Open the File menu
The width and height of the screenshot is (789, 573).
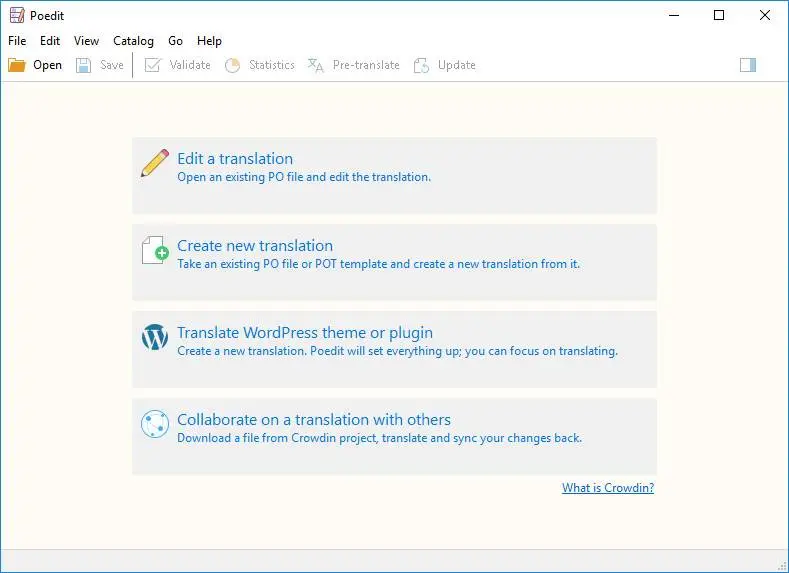[x=17, y=41]
